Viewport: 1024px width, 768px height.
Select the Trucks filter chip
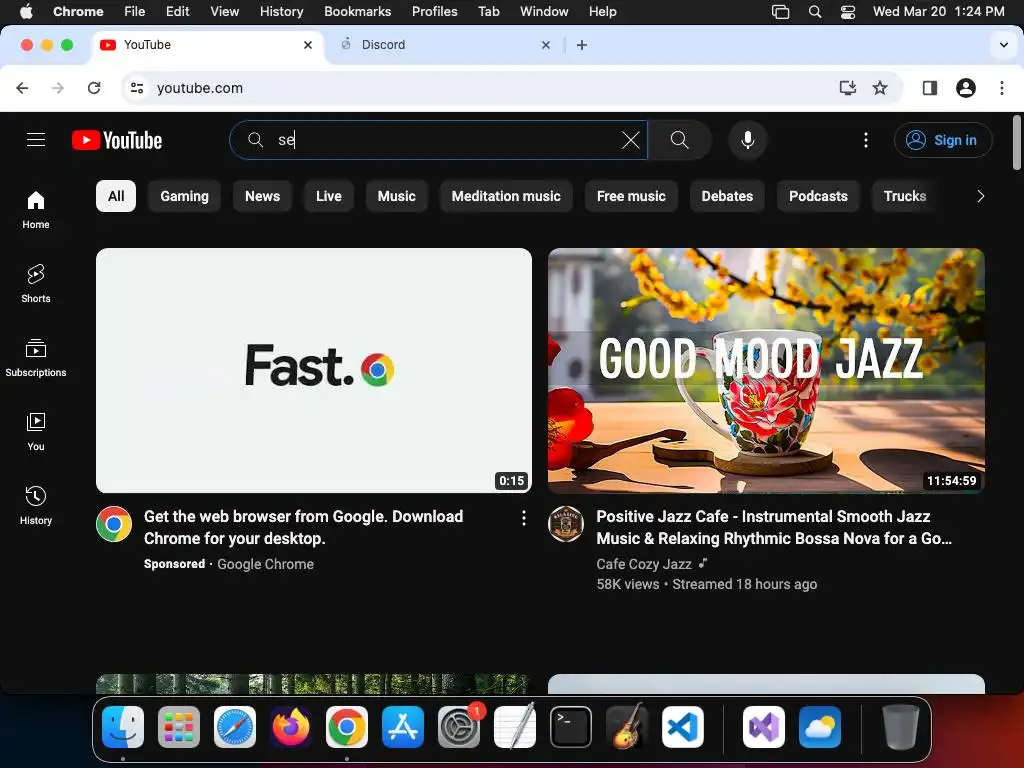pyautogui.click(x=904, y=196)
